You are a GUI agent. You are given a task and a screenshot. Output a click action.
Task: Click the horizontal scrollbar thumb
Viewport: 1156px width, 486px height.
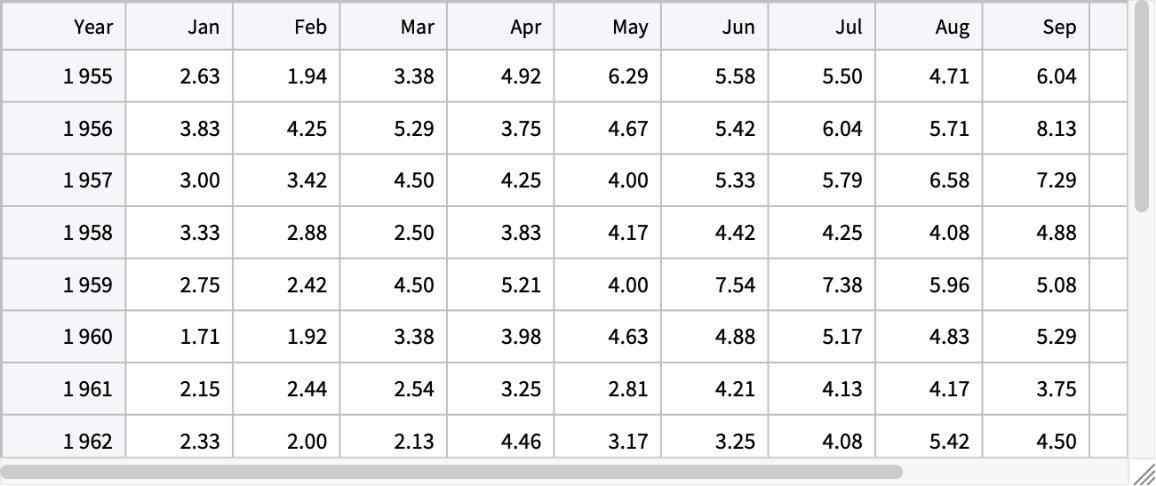point(452,470)
